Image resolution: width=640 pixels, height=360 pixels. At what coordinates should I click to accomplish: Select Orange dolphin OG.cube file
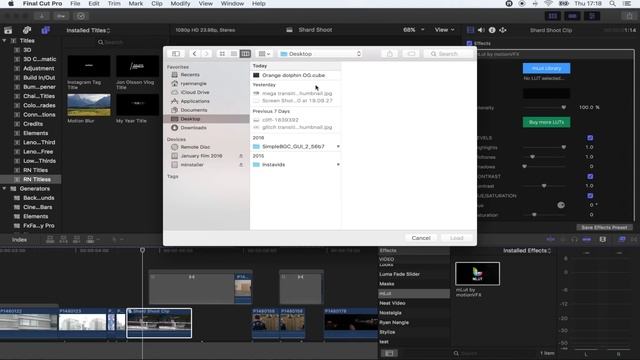(296, 75)
